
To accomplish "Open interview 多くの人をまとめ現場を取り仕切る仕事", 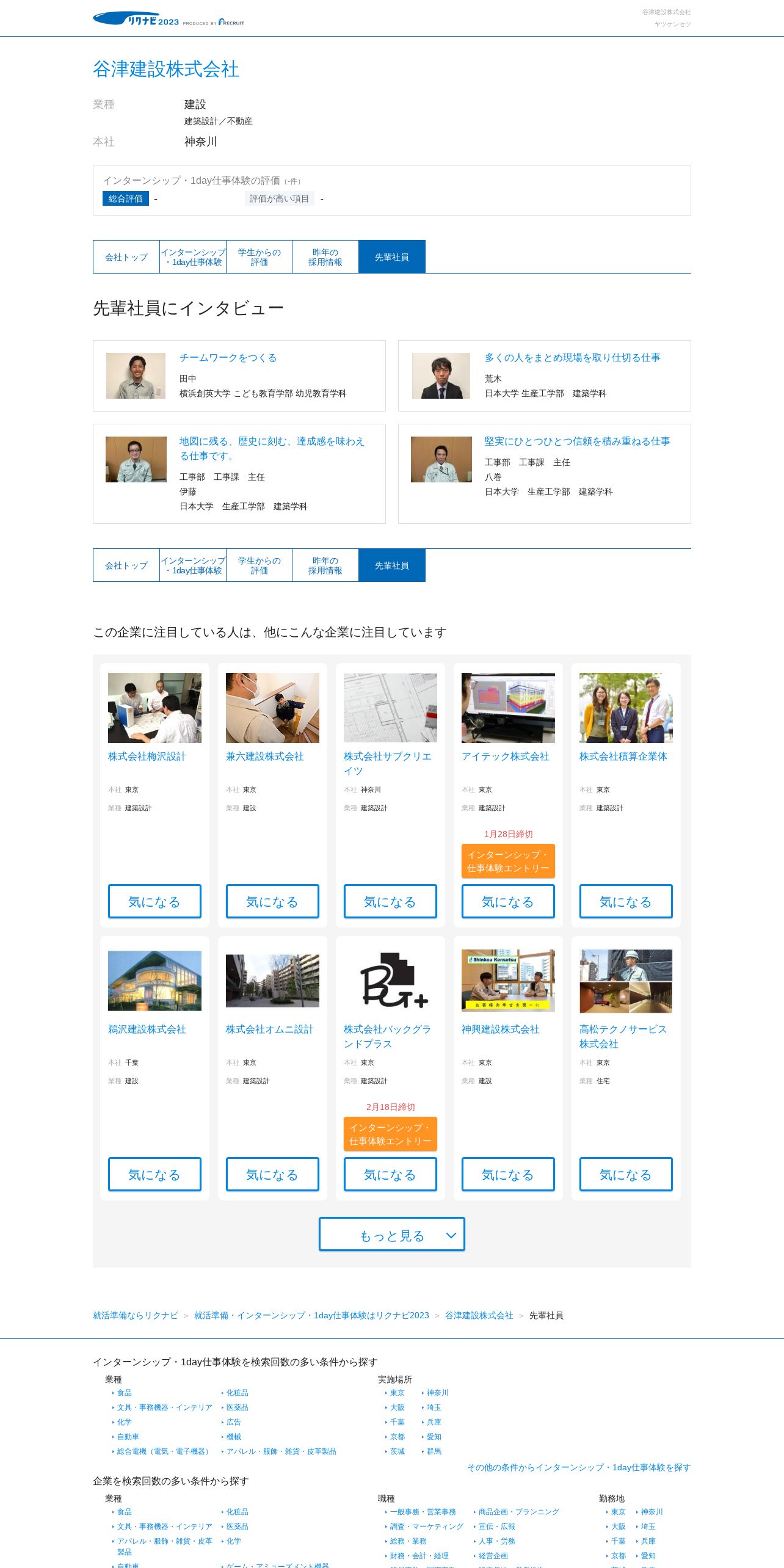I will click(x=573, y=358).
